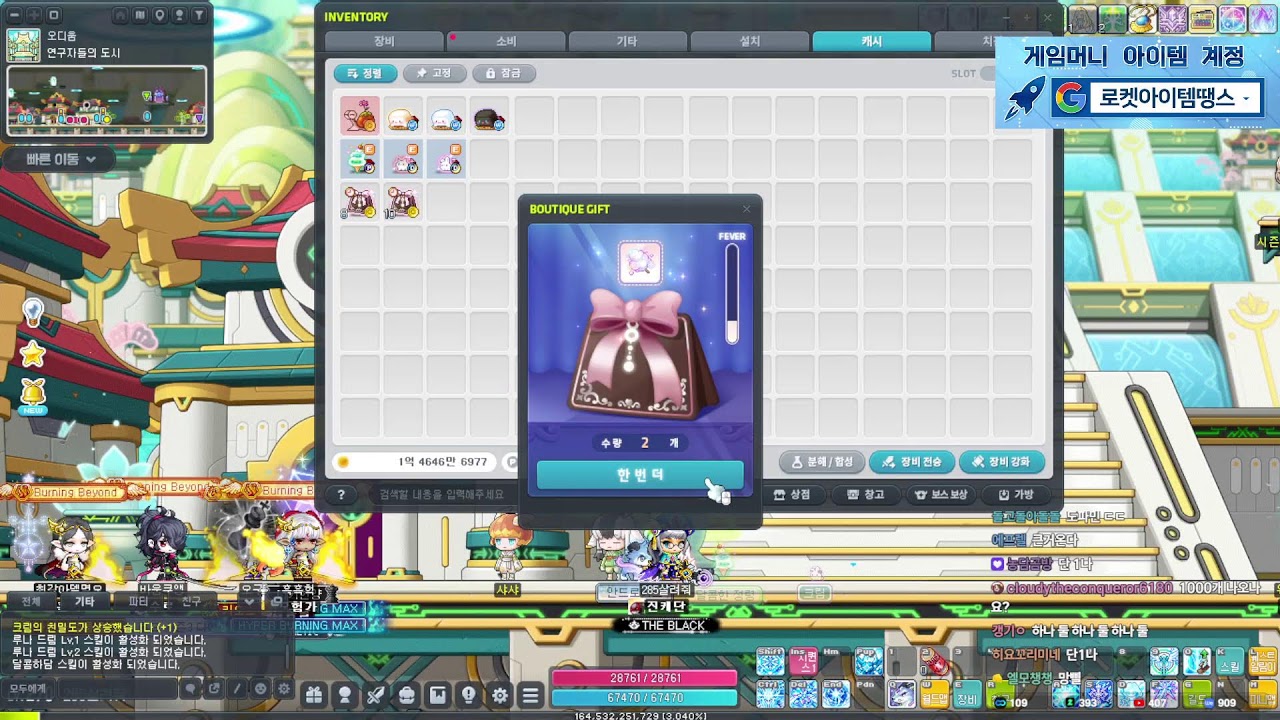The height and width of the screenshot is (720, 1280).
Task: Open the 보스 보상 button
Action: click(941, 494)
